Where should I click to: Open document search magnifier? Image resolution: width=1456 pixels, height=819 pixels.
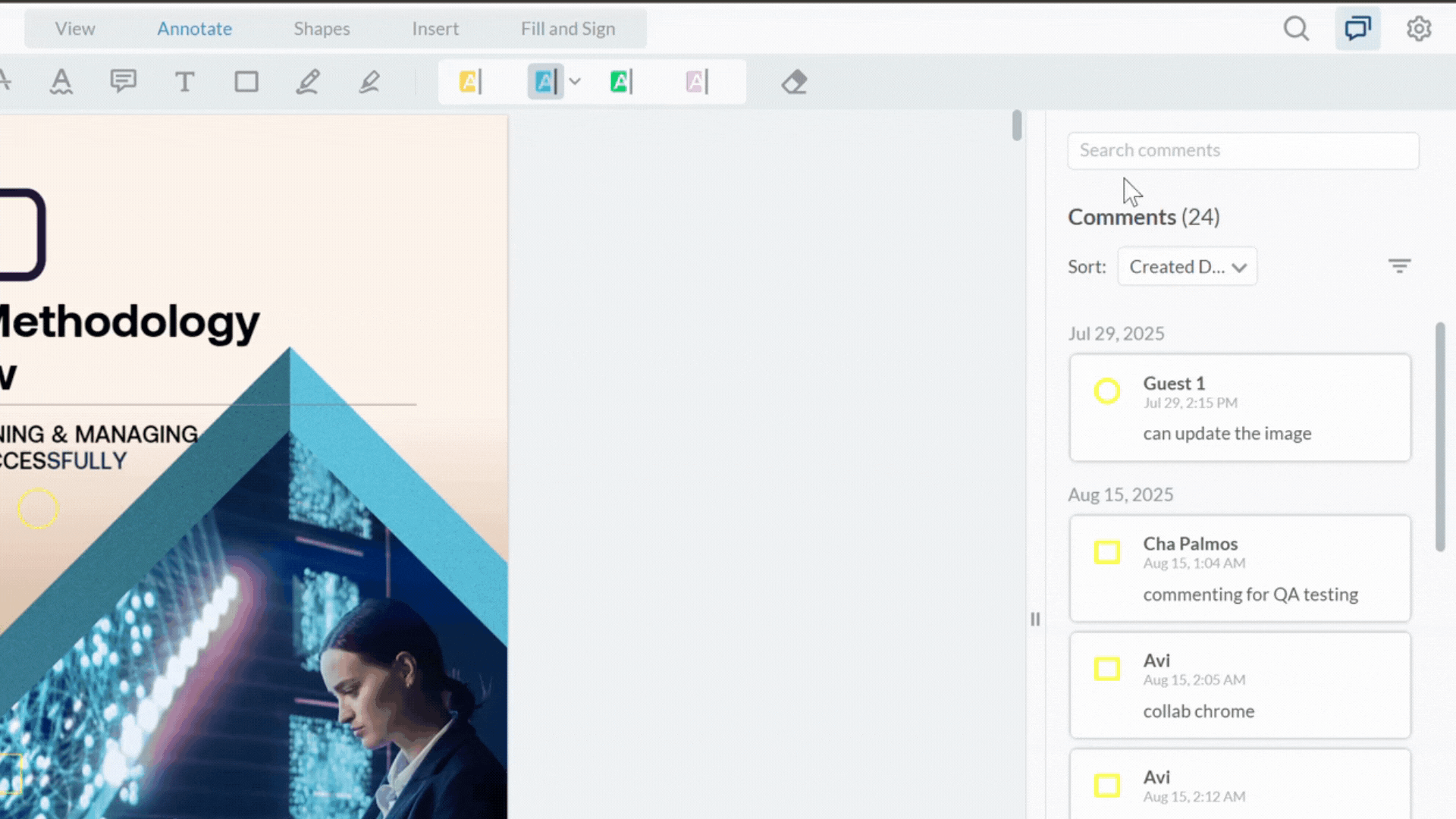click(x=1296, y=29)
